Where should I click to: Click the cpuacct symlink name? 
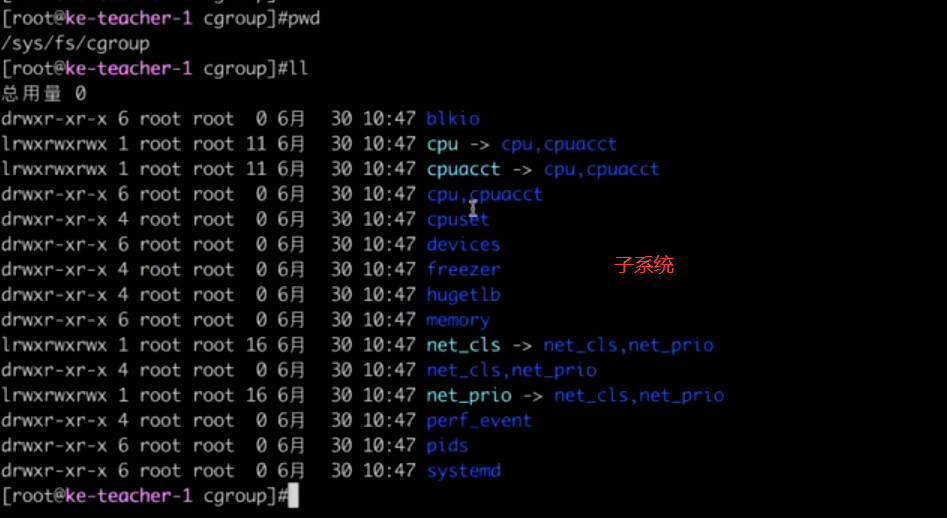(x=463, y=169)
